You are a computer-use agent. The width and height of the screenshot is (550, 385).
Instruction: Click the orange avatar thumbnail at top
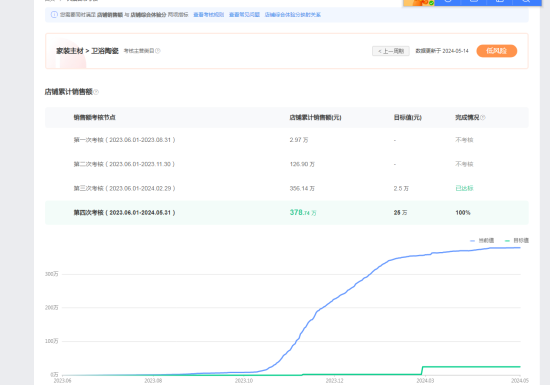point(419,2)
